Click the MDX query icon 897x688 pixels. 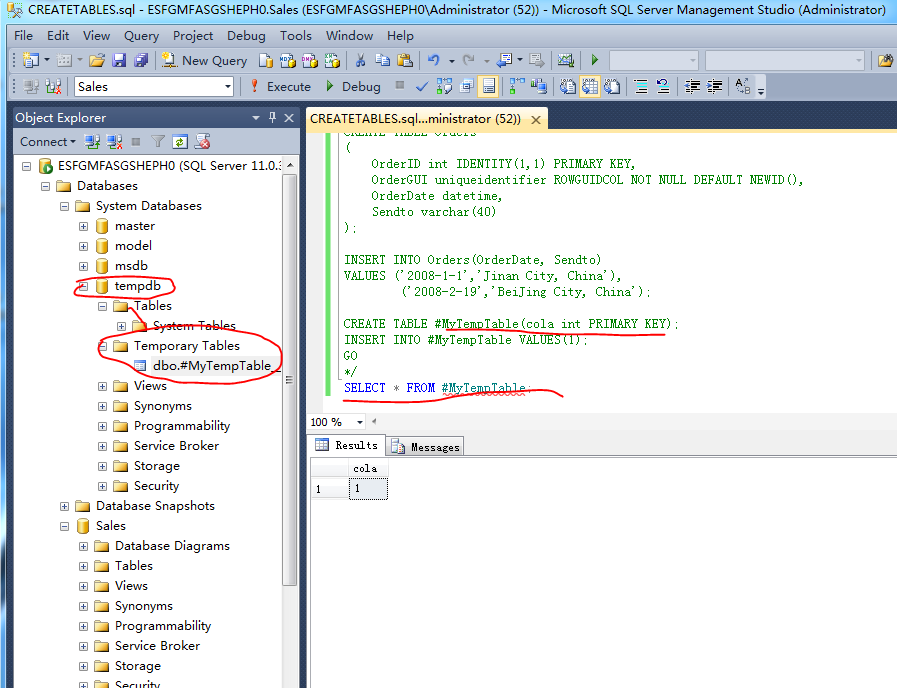288,60
